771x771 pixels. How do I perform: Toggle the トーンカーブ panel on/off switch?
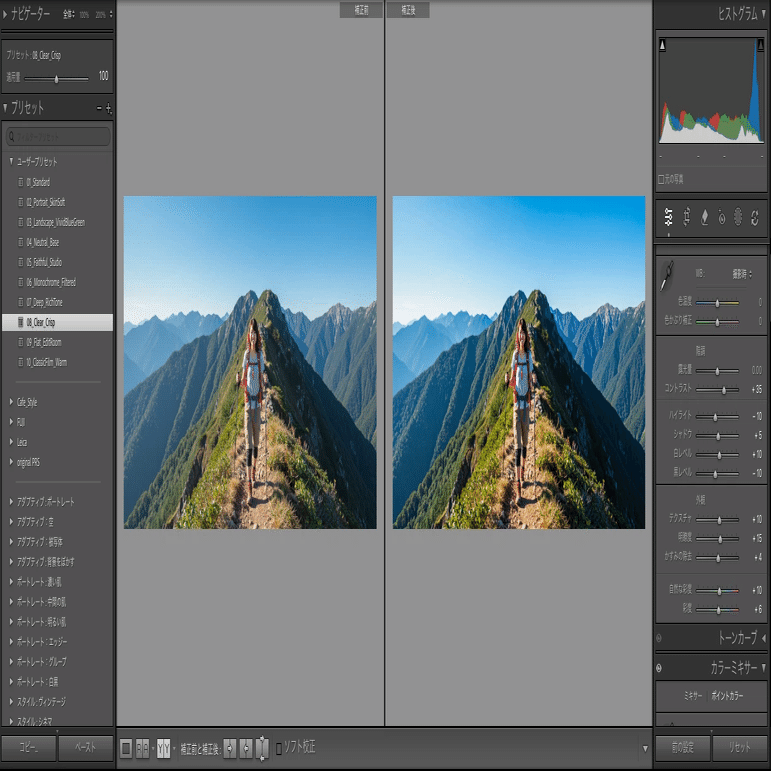[x=659, y=638]
